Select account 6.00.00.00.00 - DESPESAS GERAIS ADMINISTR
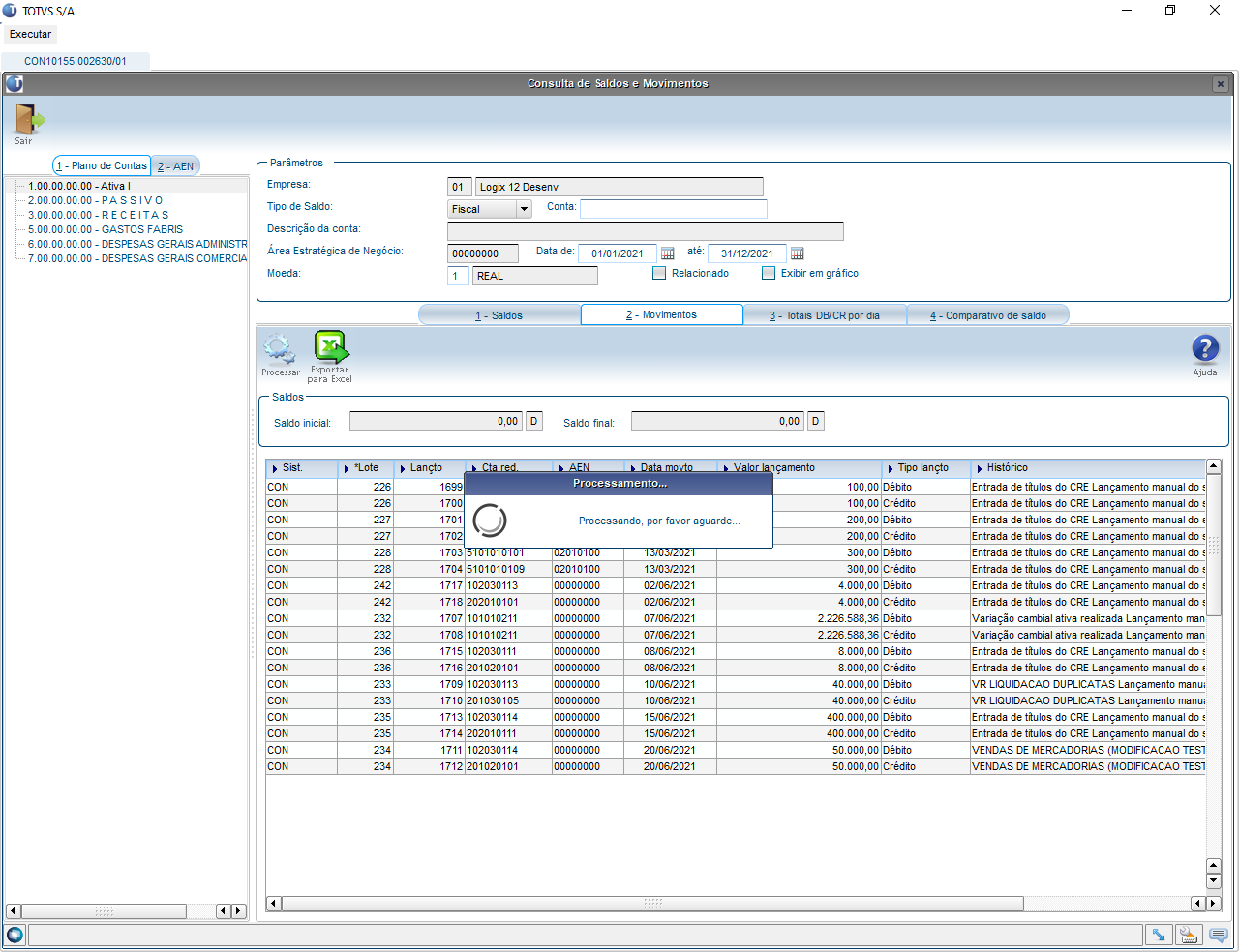The image size is (1239, 952). [x=137, y=244]
